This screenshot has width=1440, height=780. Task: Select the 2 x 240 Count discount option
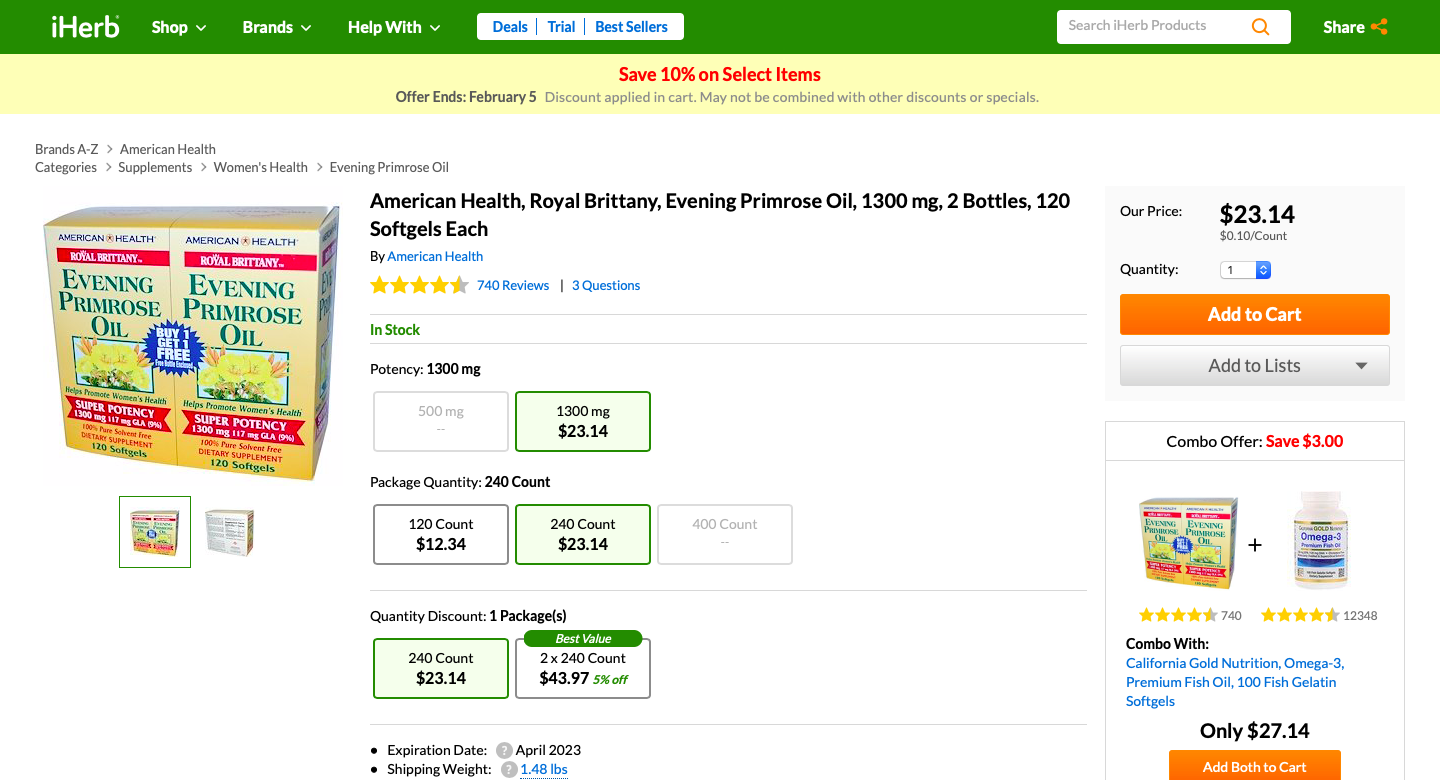pos(583,667)
